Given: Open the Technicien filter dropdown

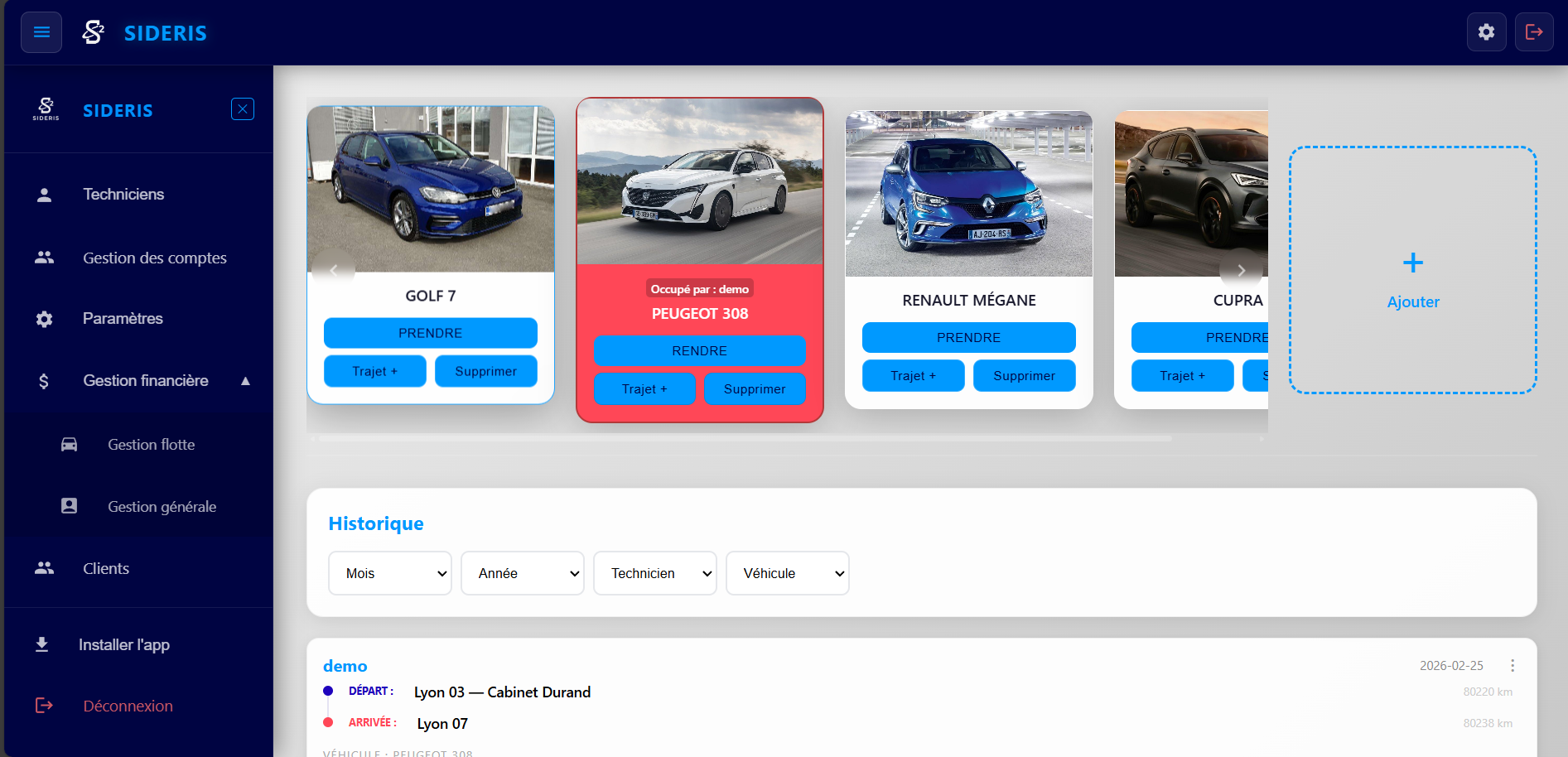Looking at the screenshot, I should 654,572.
